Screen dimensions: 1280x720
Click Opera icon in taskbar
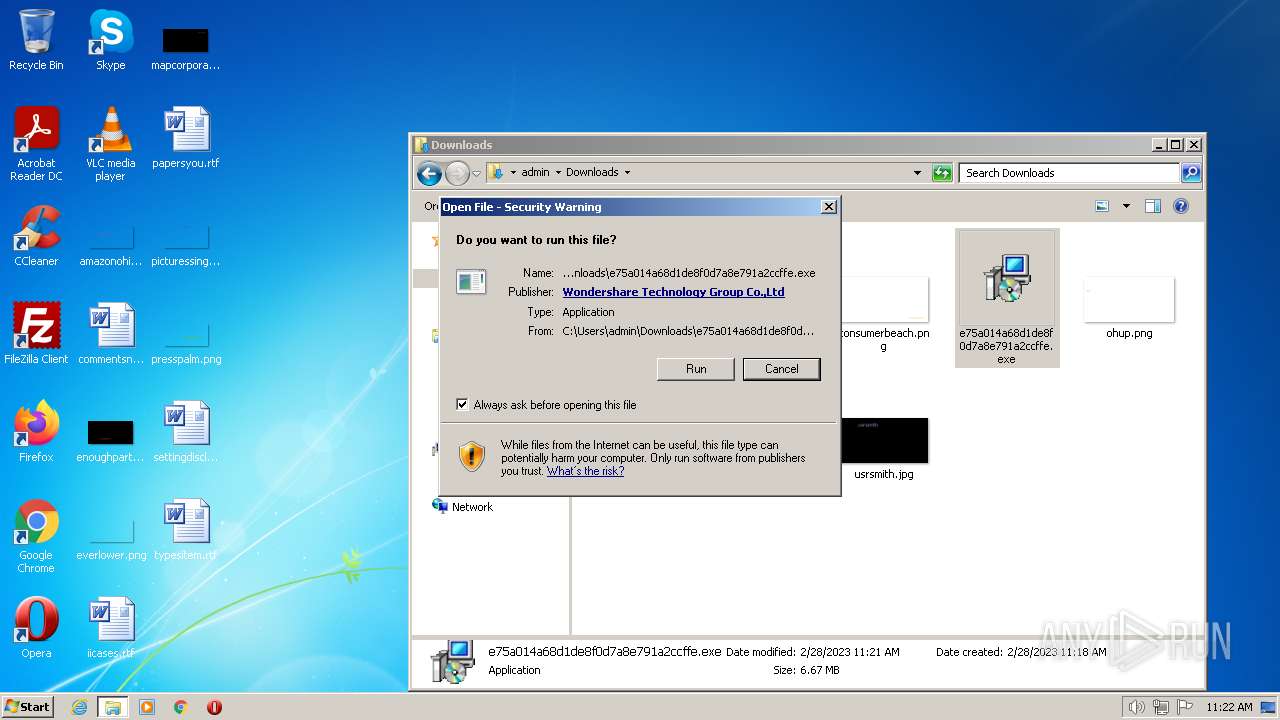pos(214,707)
